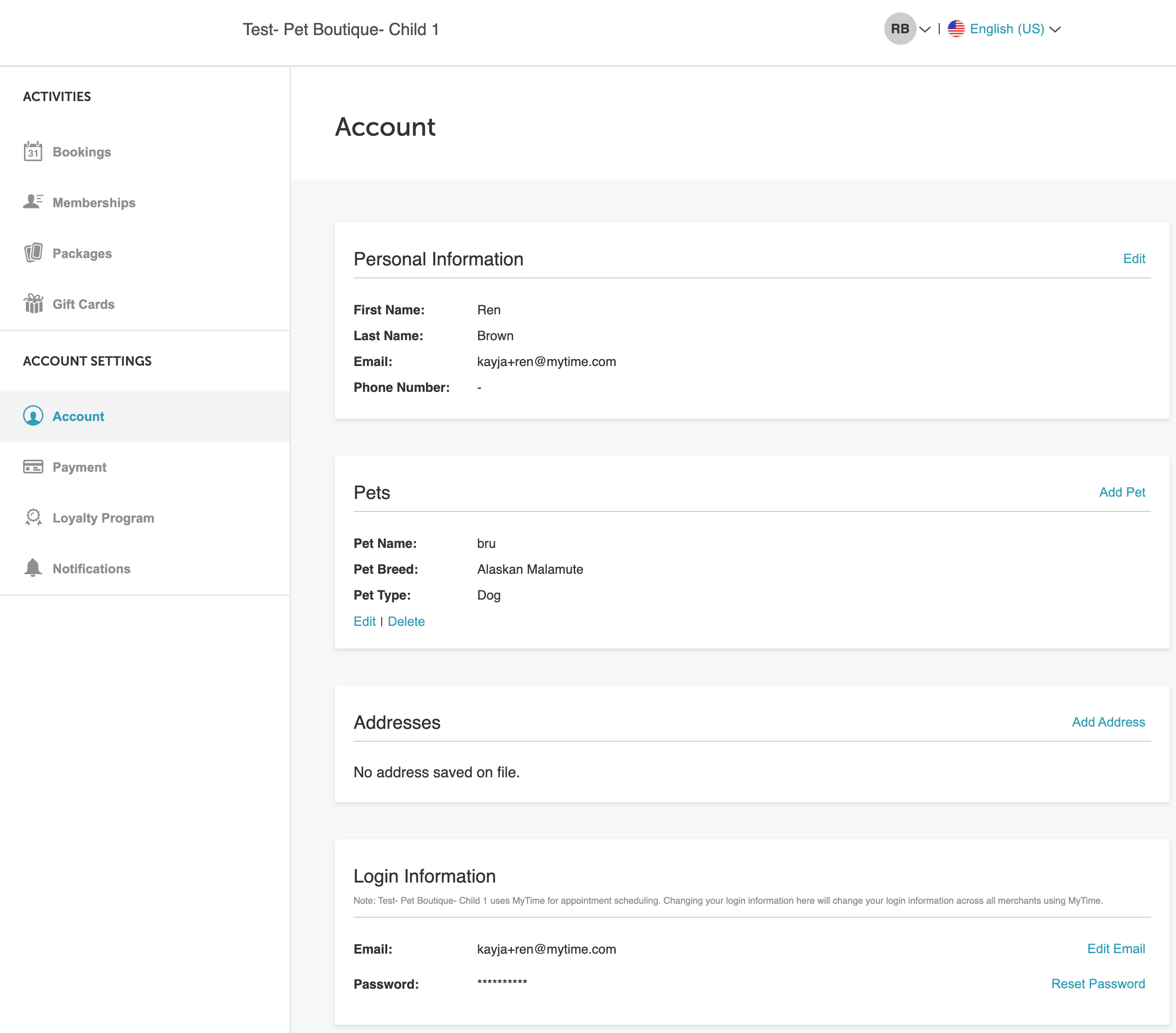
Task: Open the Memberships menu item
Action: (x=94, y=203)
